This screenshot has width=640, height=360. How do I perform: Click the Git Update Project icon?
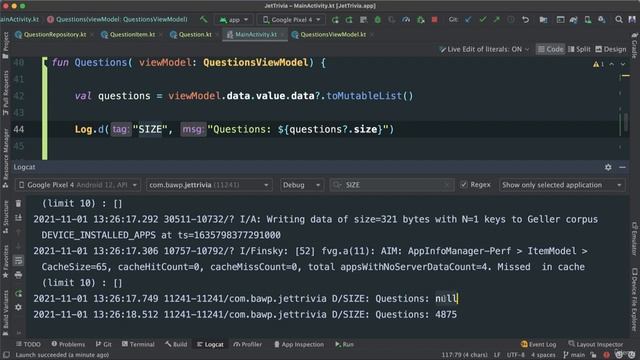468,20
